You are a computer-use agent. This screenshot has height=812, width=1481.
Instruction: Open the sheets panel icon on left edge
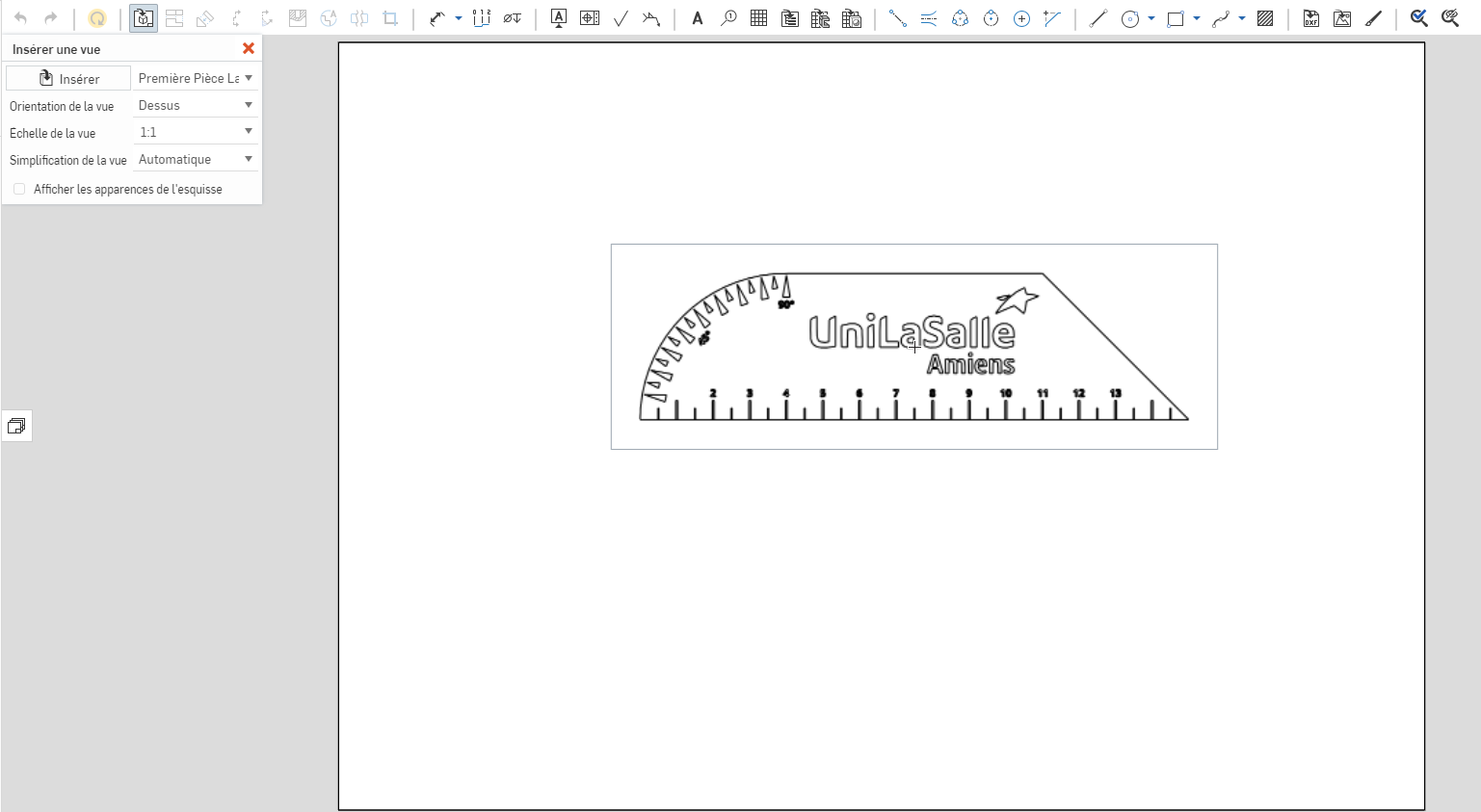[x=16, y=426]
